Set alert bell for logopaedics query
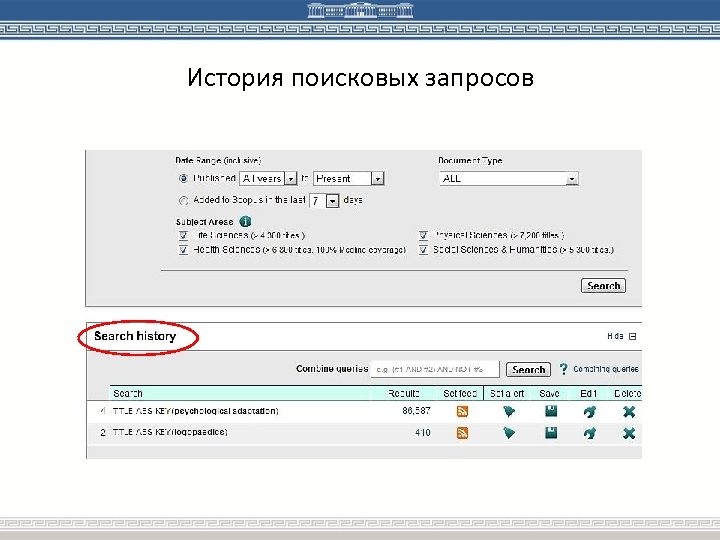Image resolution: width=720 pixels, height=540 pixels. tap(508, 433)
